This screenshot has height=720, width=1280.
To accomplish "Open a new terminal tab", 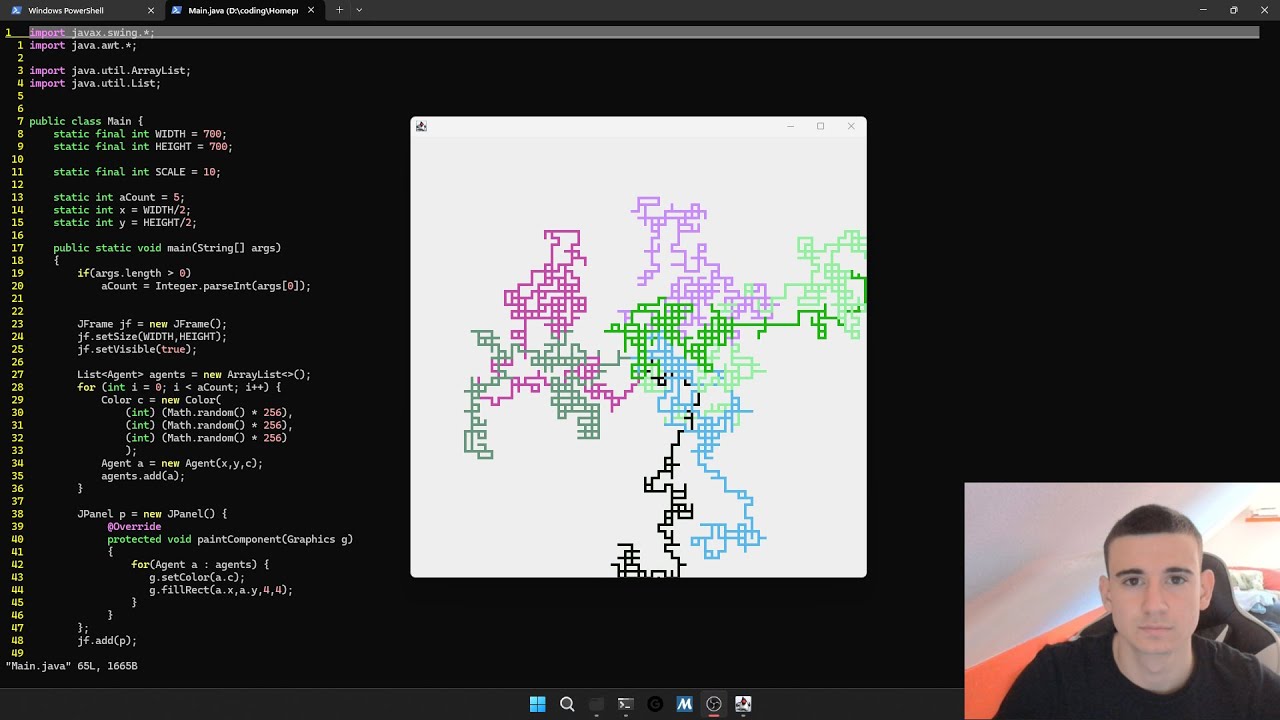I will 339,10.
